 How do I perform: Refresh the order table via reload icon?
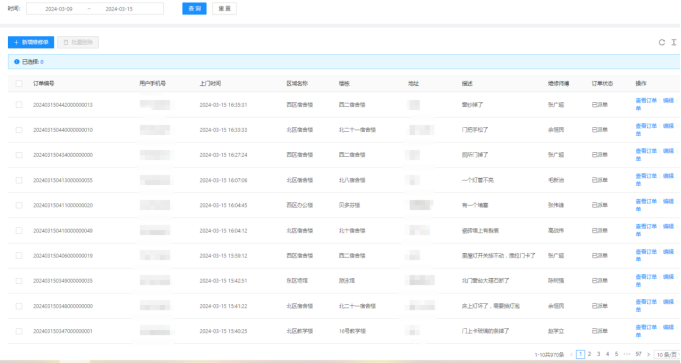(661, 42)
